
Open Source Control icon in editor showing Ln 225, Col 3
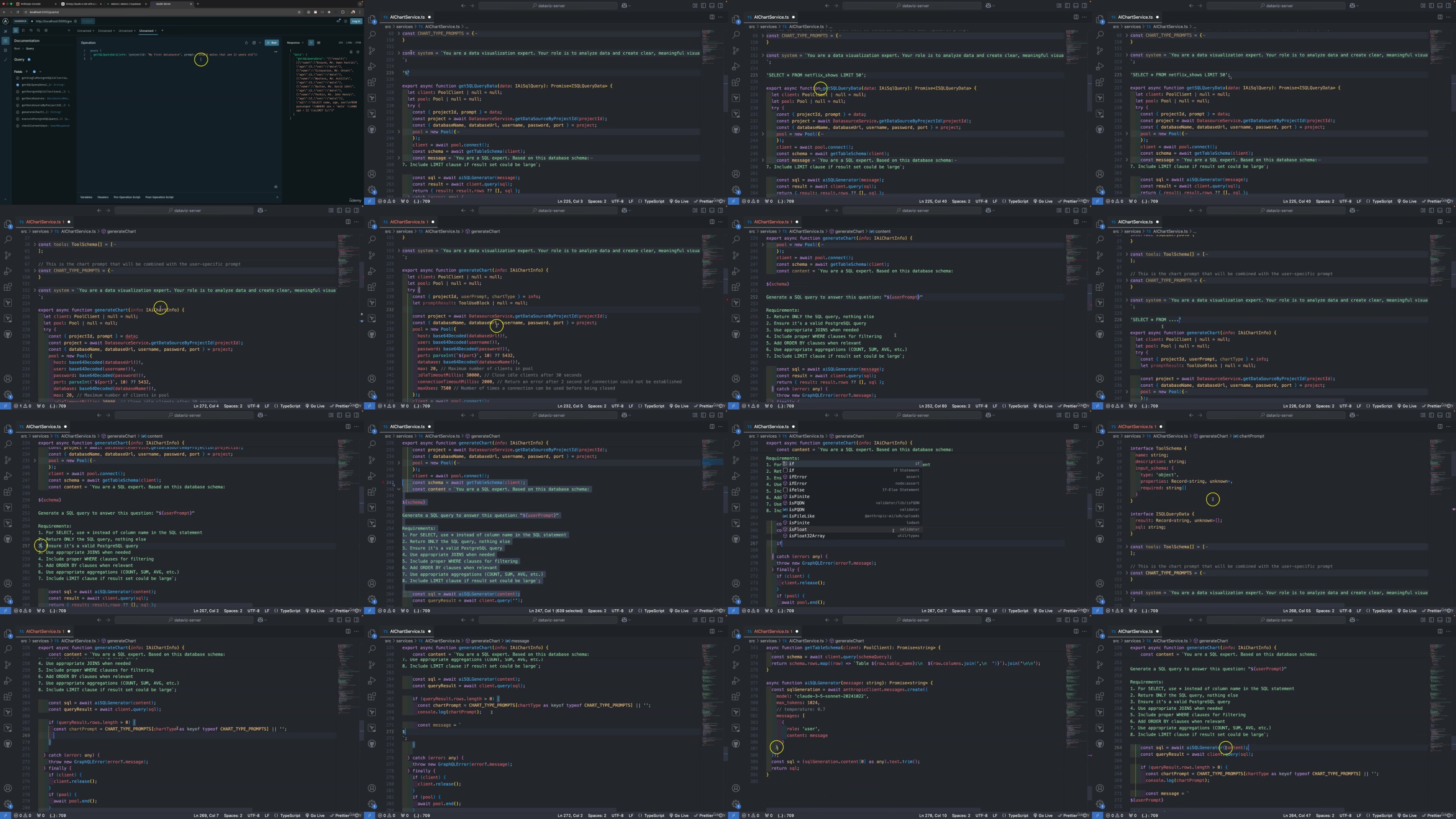coord(372,51)
